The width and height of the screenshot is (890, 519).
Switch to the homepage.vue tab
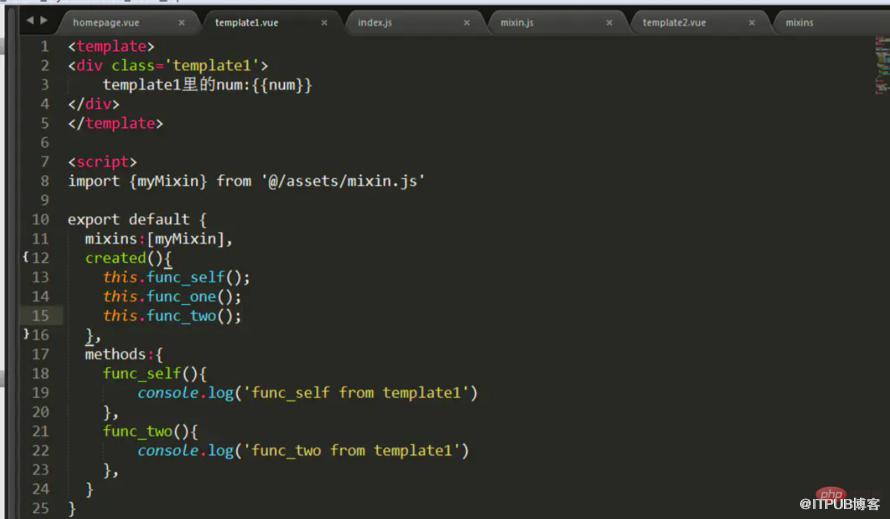click(x=106, y=23)
